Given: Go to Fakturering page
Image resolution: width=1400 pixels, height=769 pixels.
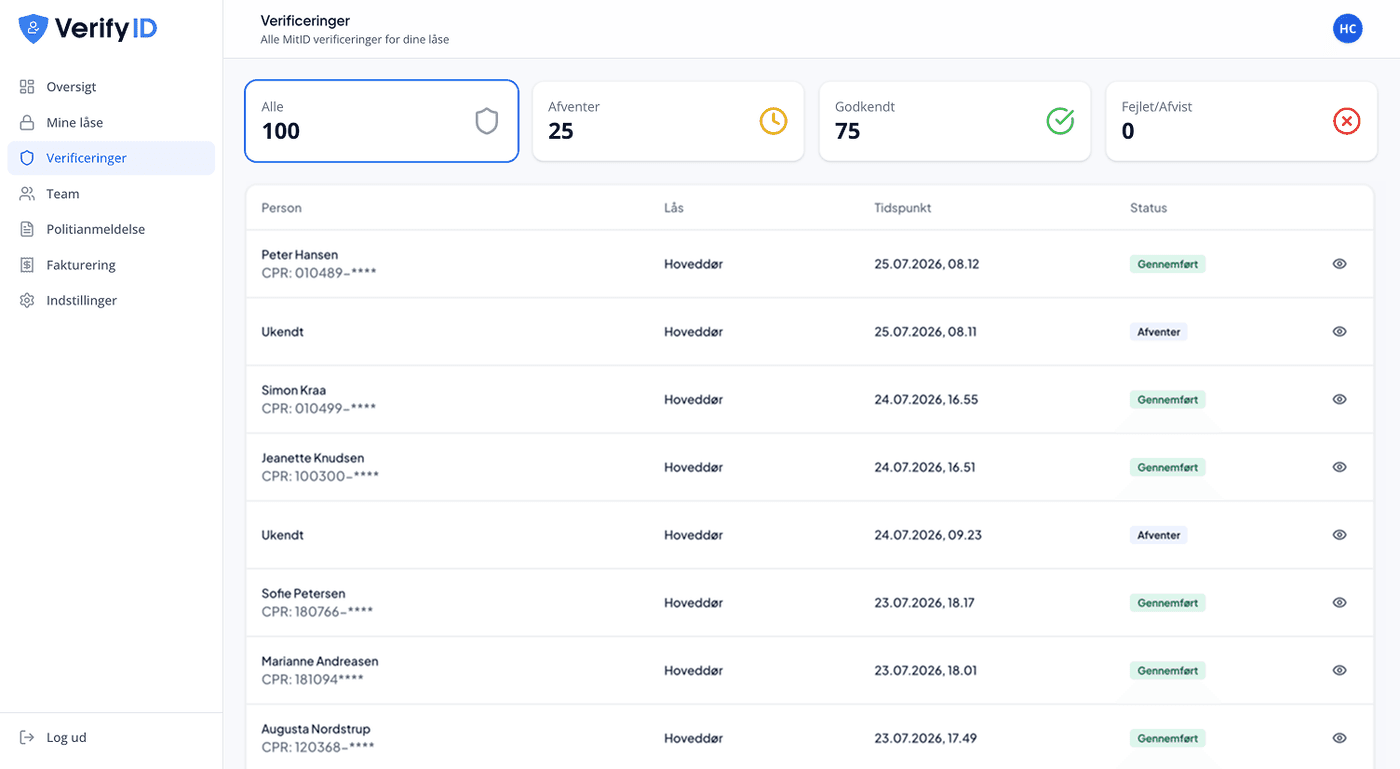Looking at the screenshot, I should pyautogui.click(x=111, y=265).
